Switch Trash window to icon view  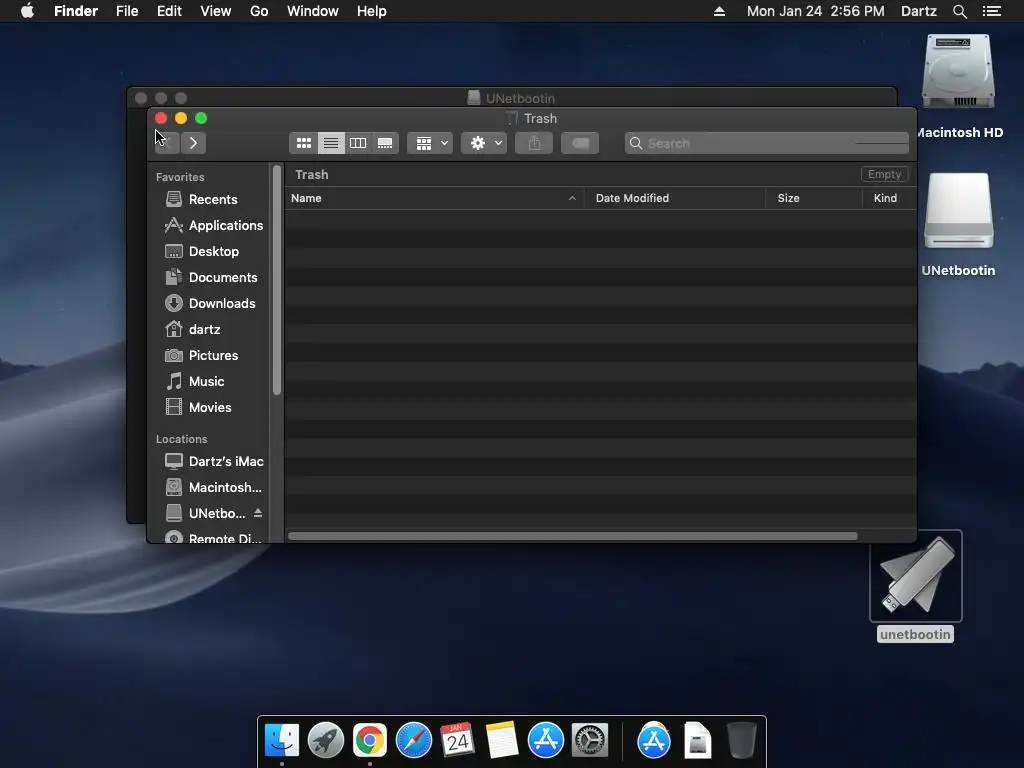[x=304, y=143]
